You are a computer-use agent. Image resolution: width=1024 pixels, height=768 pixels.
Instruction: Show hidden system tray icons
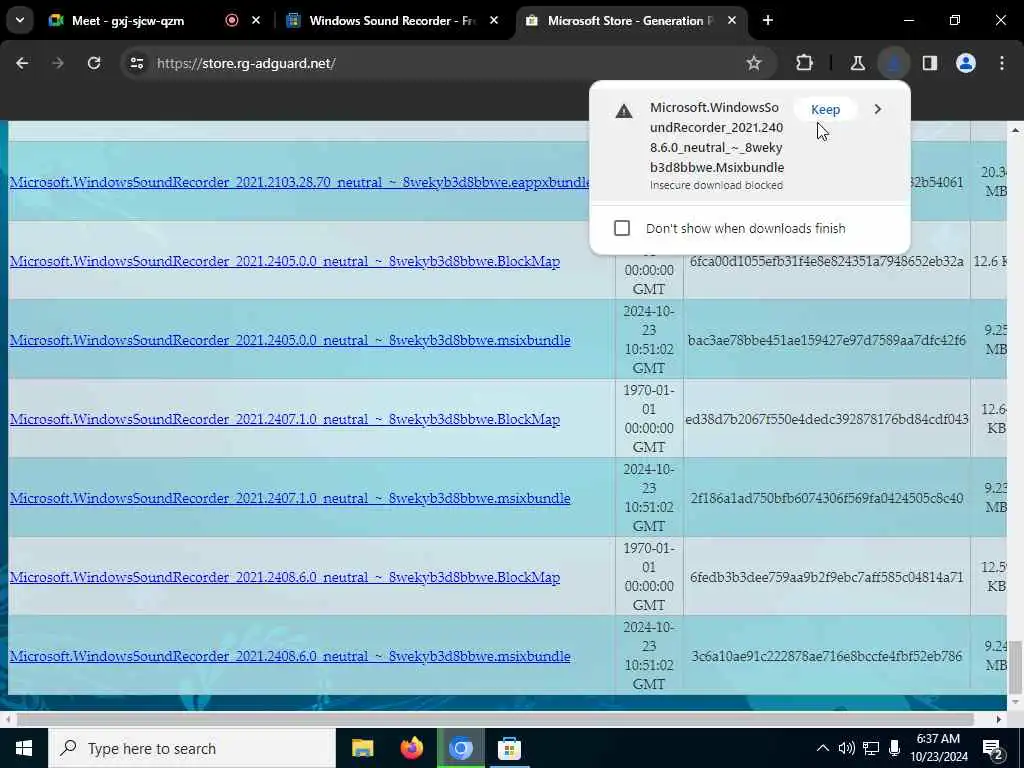click(x=823, y=748)
